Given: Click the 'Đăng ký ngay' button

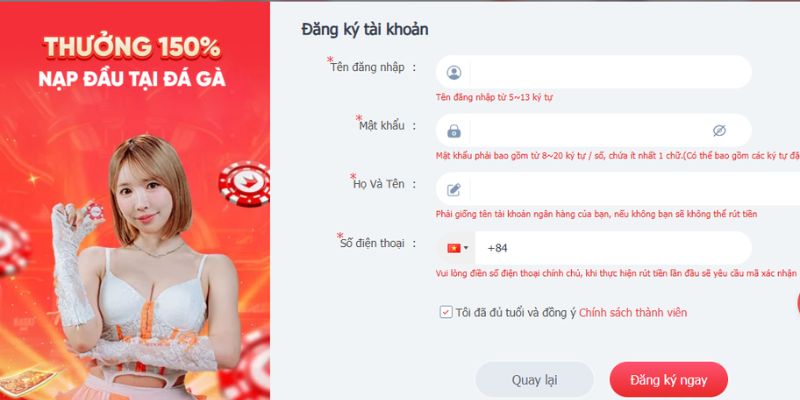Looking at the screenshot, I should coord(668,380).
